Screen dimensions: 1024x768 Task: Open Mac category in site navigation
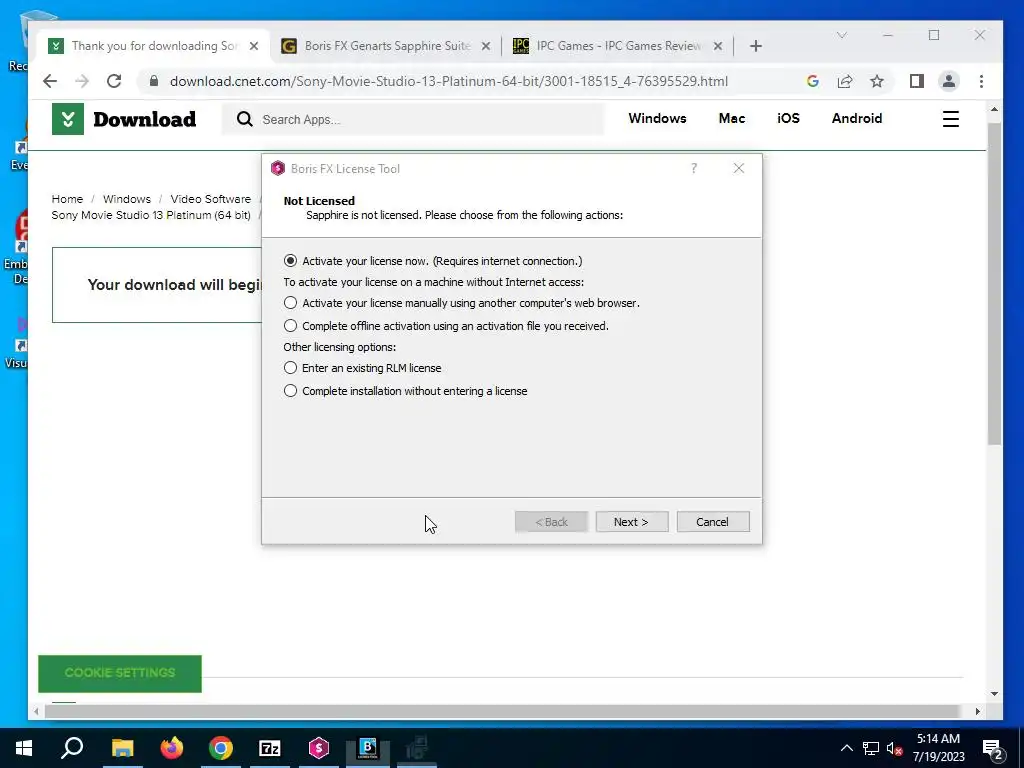731,118
